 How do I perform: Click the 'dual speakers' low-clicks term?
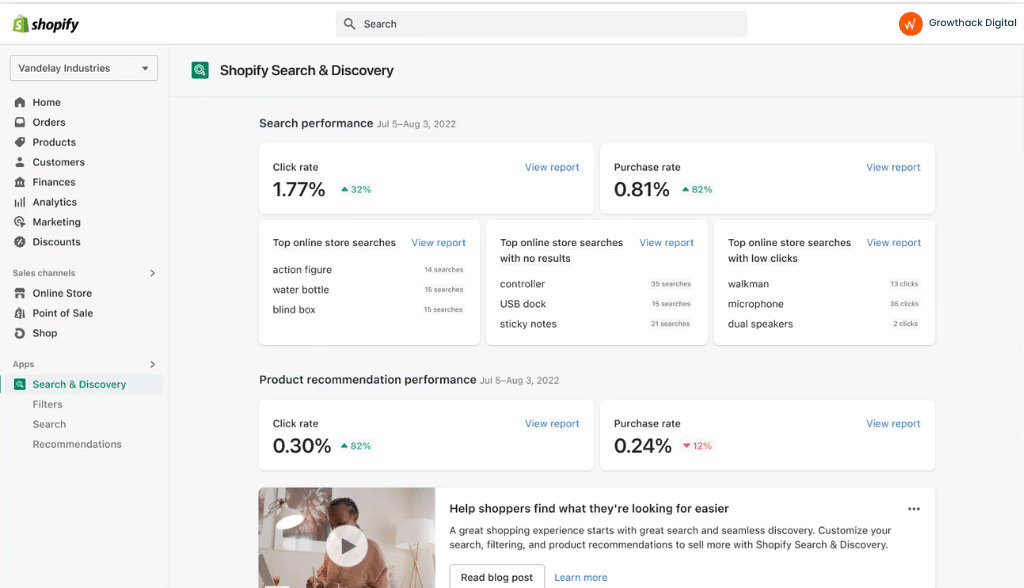761,324
